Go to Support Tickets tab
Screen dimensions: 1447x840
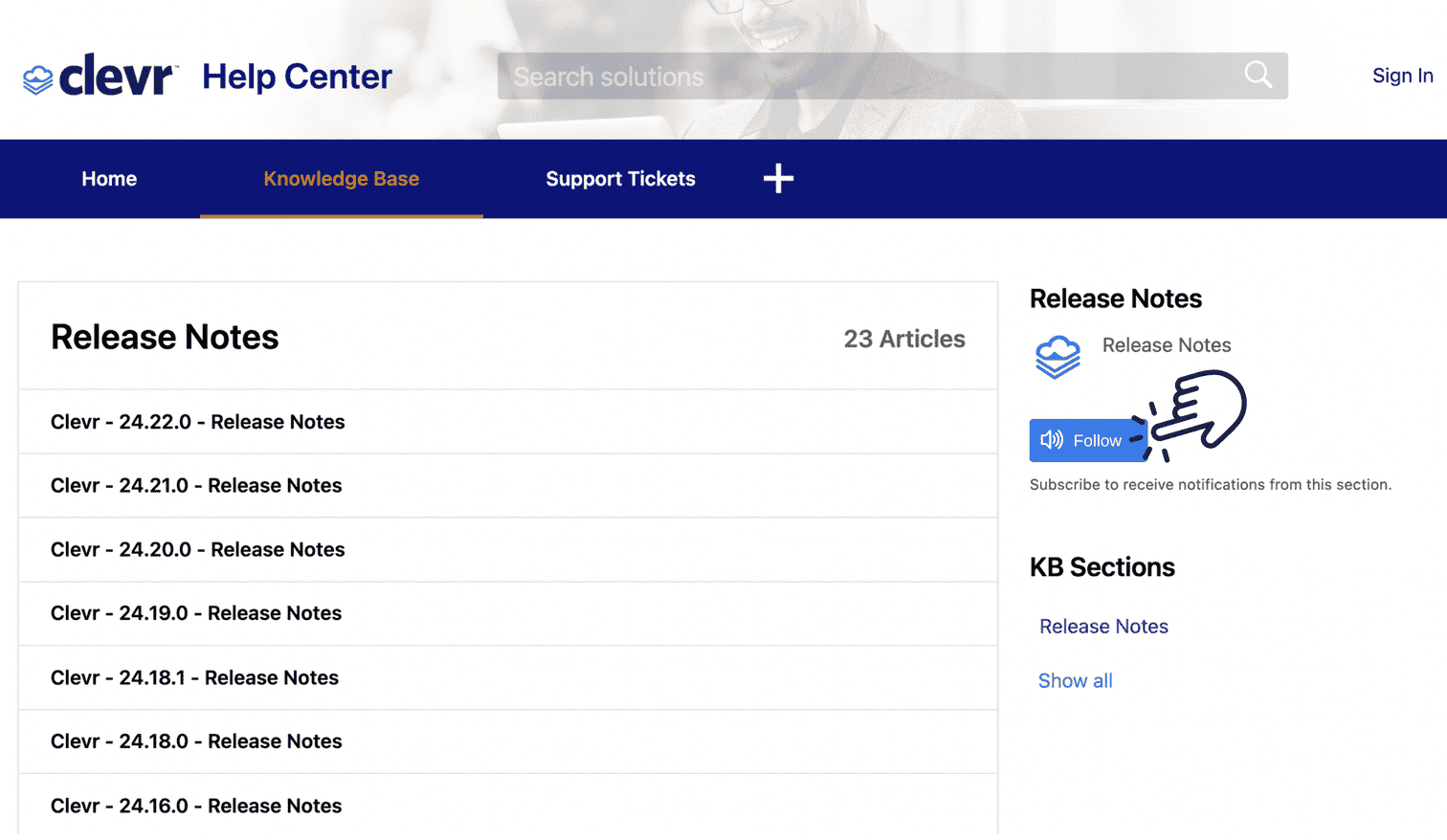[x=620, y=179]
